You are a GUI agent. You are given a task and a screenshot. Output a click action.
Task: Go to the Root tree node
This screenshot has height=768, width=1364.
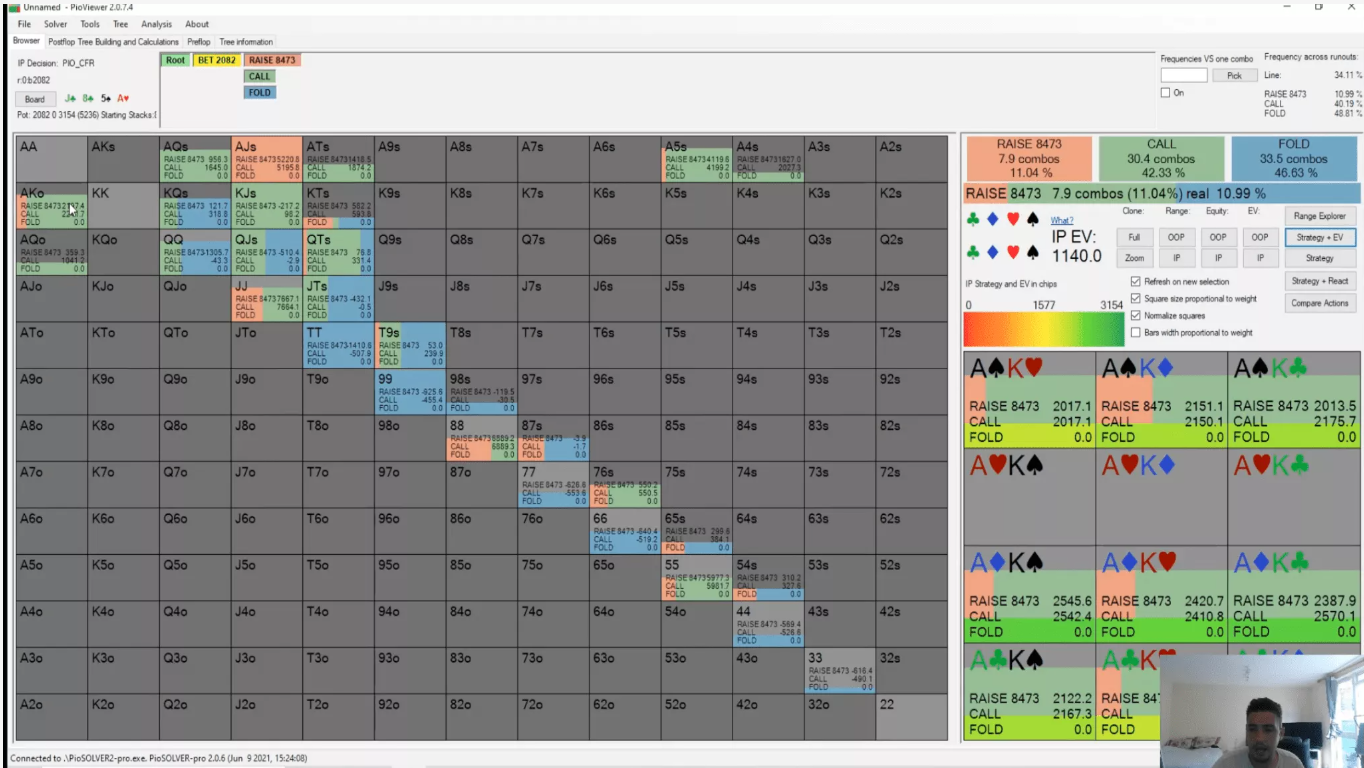point(175,60)
